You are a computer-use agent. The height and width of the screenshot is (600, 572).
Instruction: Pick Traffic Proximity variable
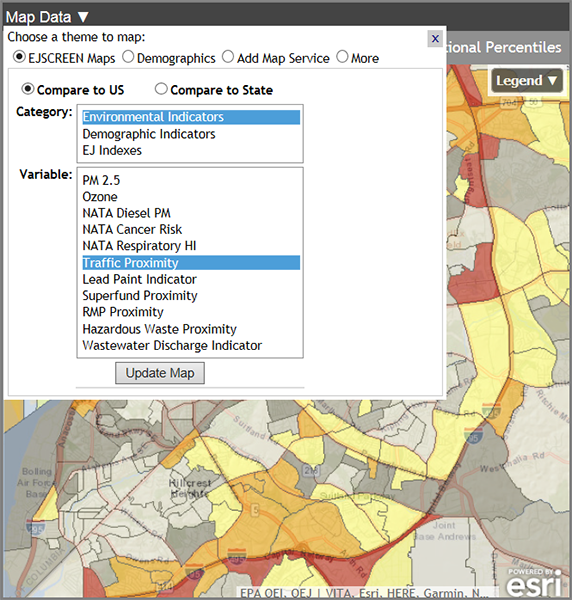point(191,263)
